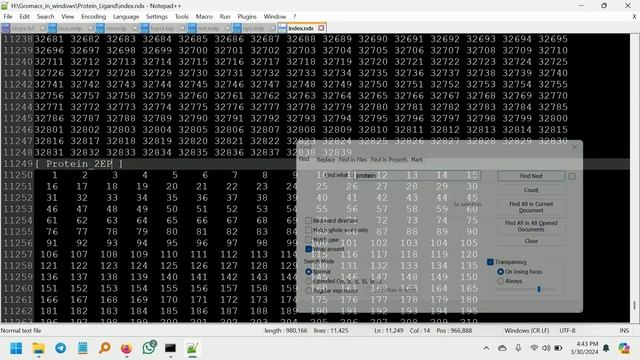Open the notification bell icon
This screenshot has height=360, width=640.
(606, 348)
